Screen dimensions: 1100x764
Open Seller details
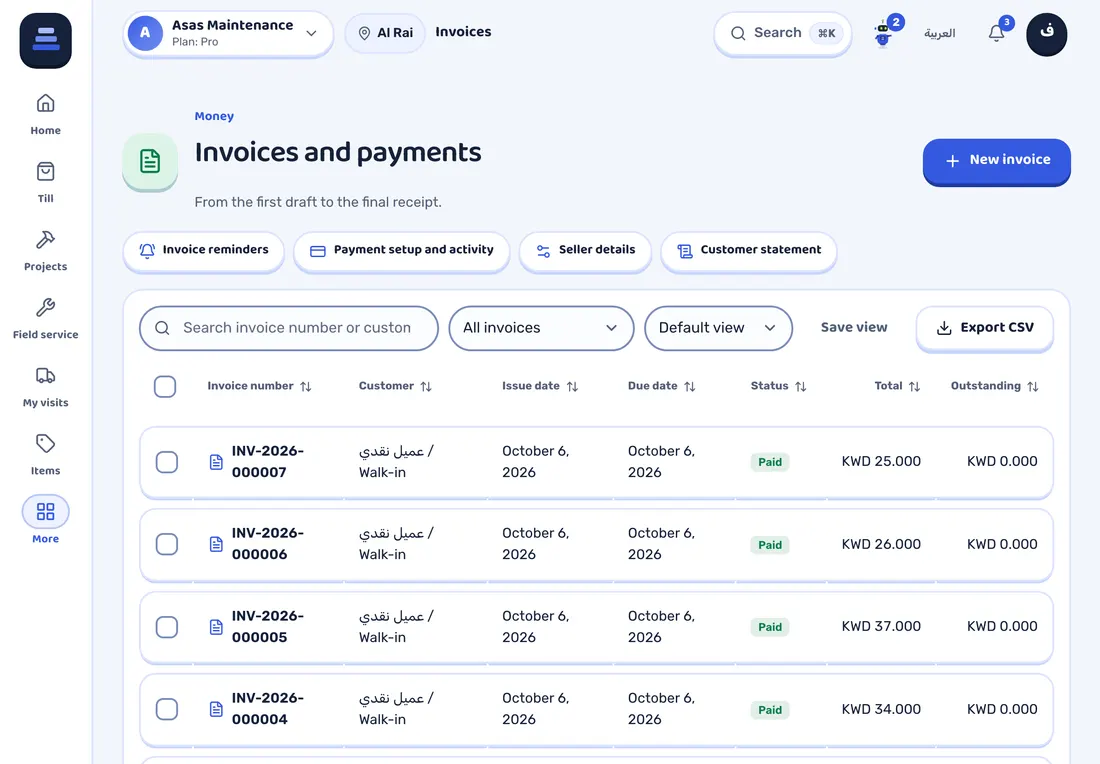point(585,250)
